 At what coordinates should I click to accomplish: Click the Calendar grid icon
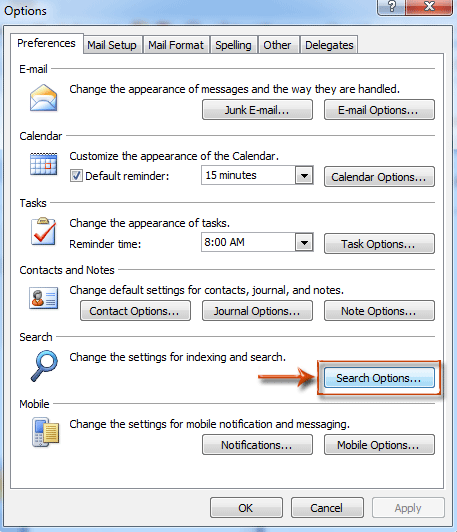click(x=43, y=164)
